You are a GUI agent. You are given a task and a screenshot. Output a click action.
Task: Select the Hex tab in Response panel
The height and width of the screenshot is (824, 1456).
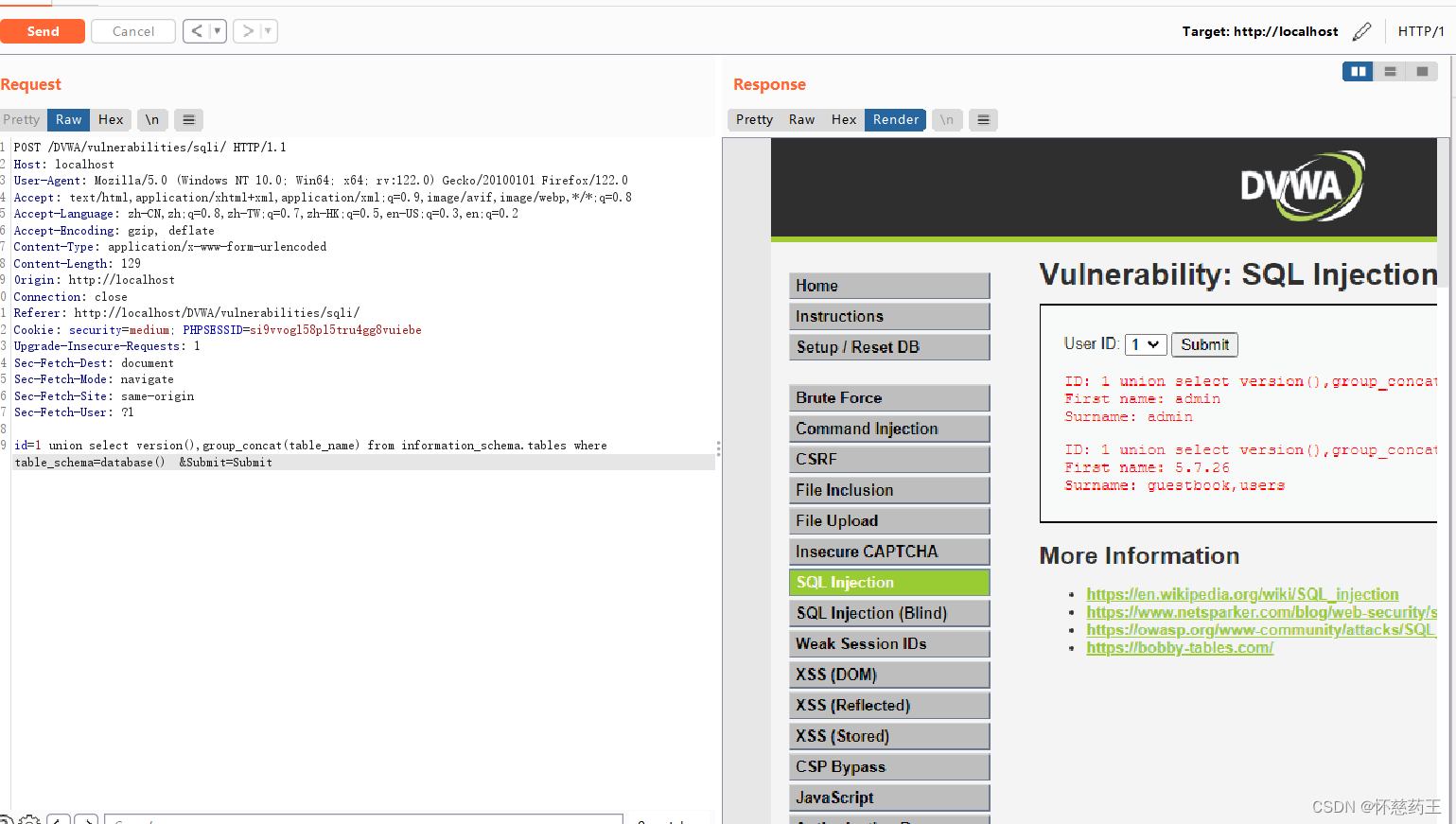tap(844, 119)
